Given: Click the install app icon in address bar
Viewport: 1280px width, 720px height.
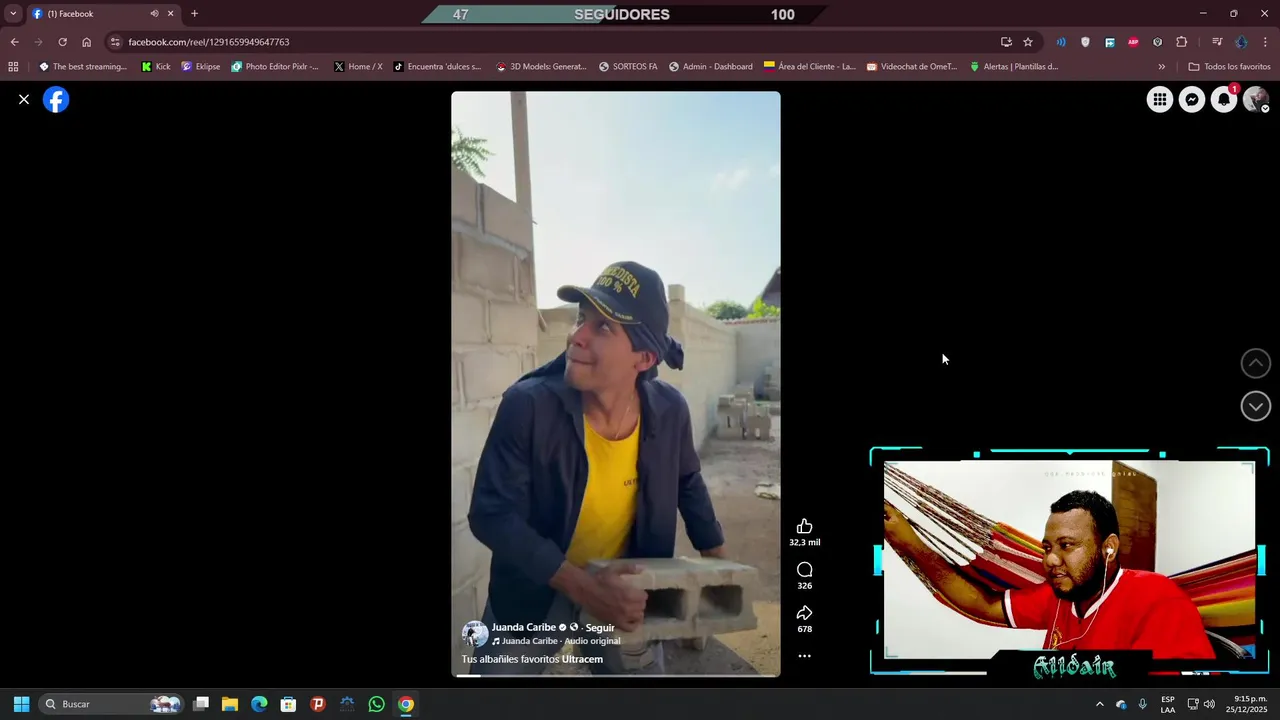Looking at the screenshot, I should [1006, 42].
